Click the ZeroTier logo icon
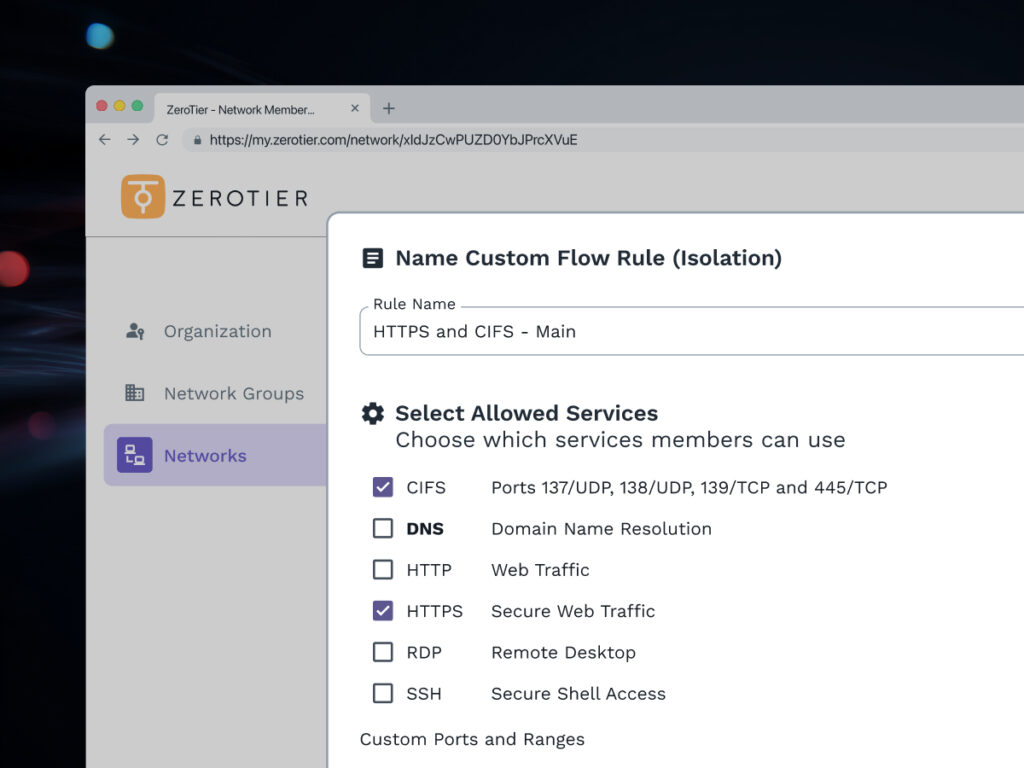Viewport: 1024px width, 768px height. pyautogui.click(x=143, y=197)
